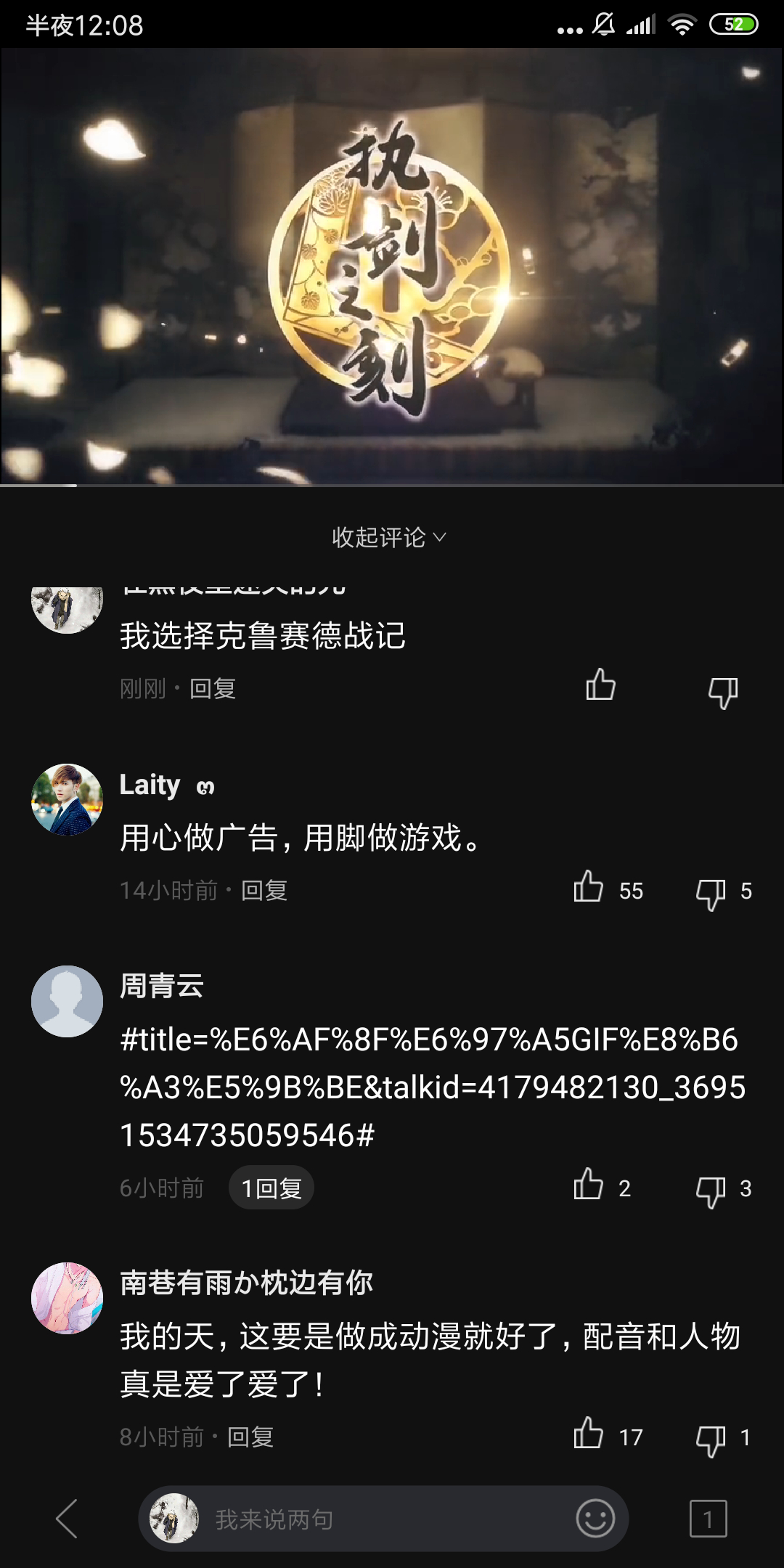Open Laity's profile avatar
The image size is (784, 1568).
(x=67, y=799)
